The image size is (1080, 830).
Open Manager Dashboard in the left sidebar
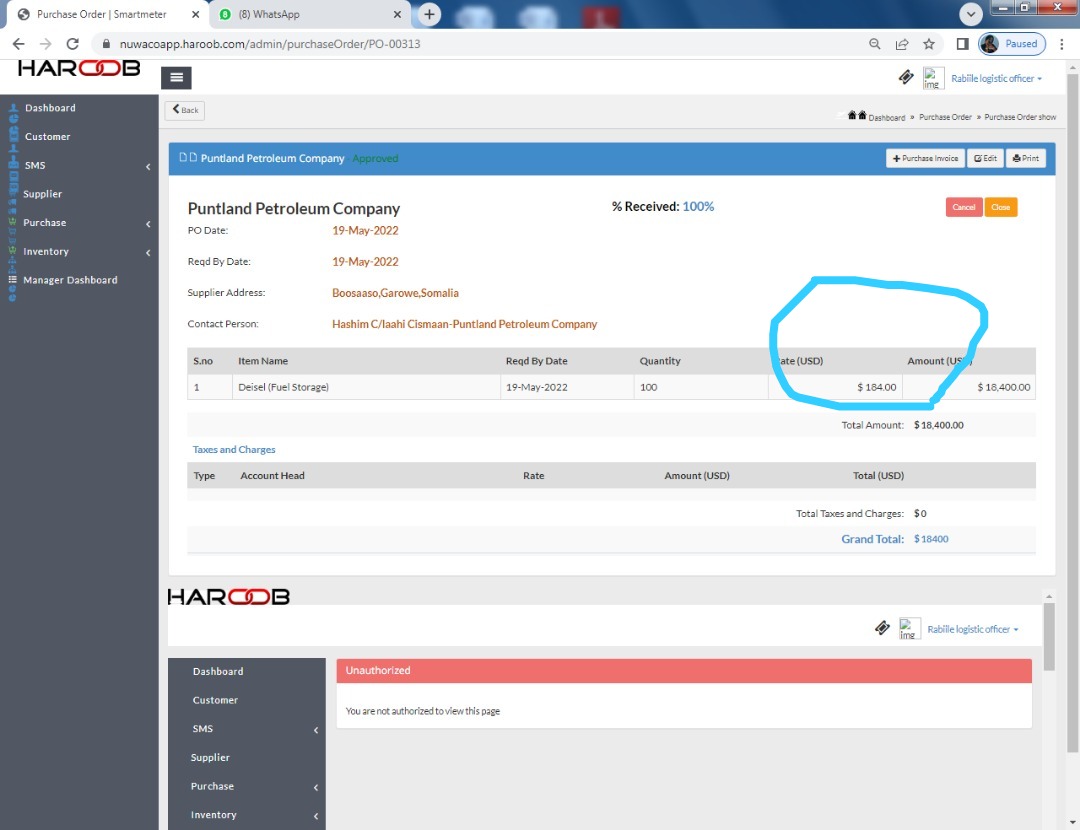coord(70,280)
